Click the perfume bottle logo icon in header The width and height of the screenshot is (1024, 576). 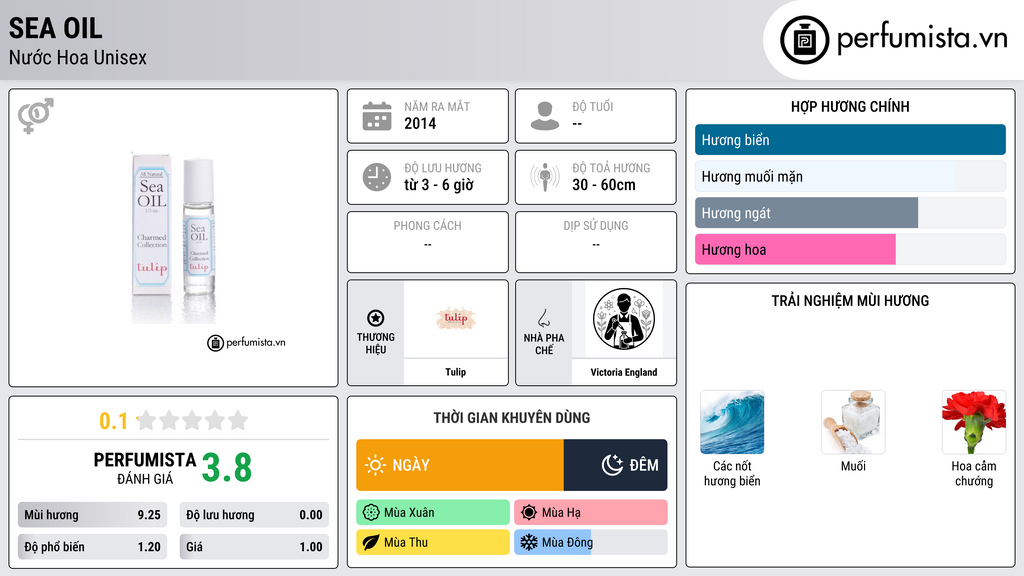coord(804,40)
